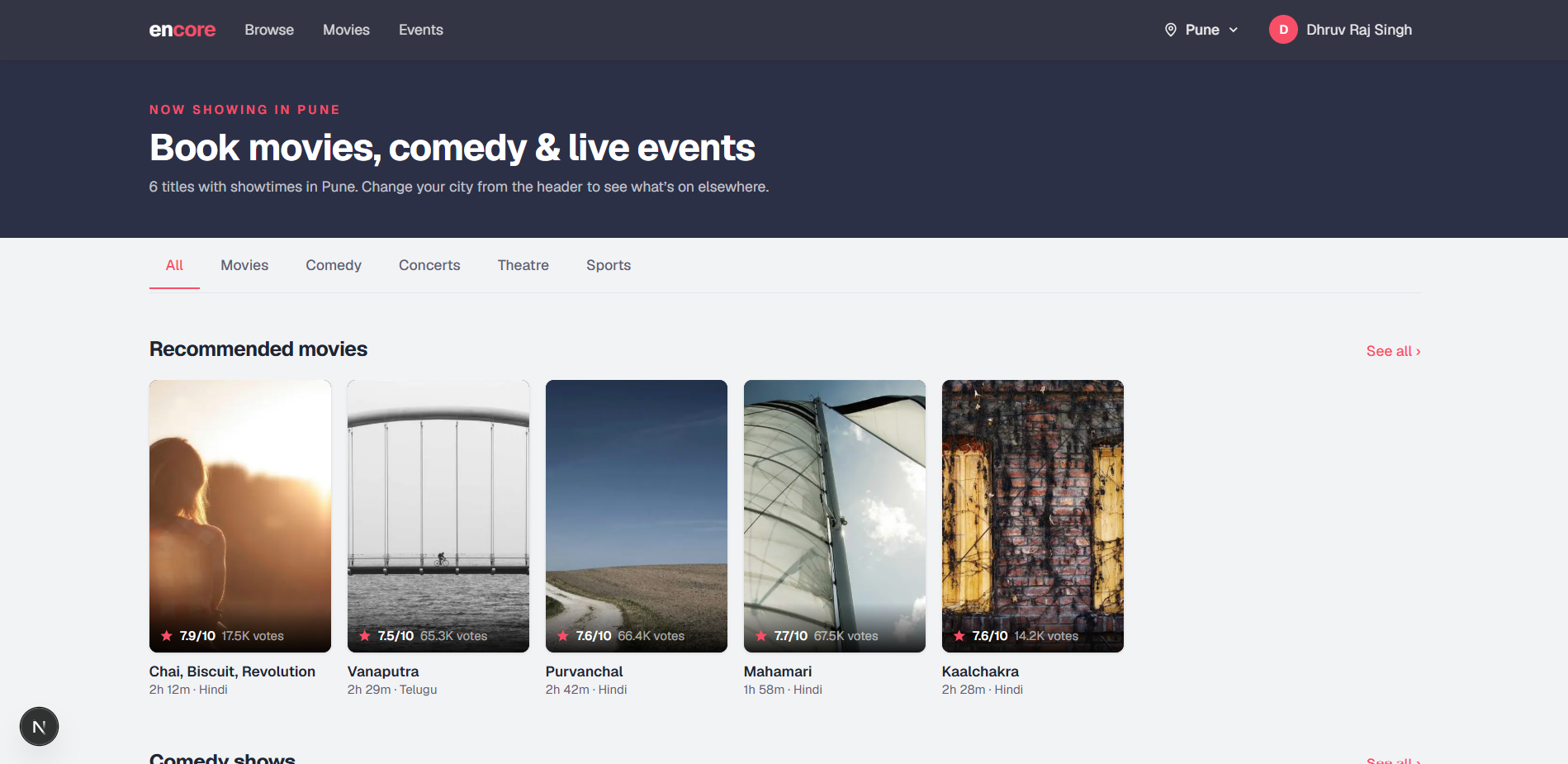Click the red D user avatar
The width and height of the screenshot is (1568, 764).
[x=1283, y=30]
